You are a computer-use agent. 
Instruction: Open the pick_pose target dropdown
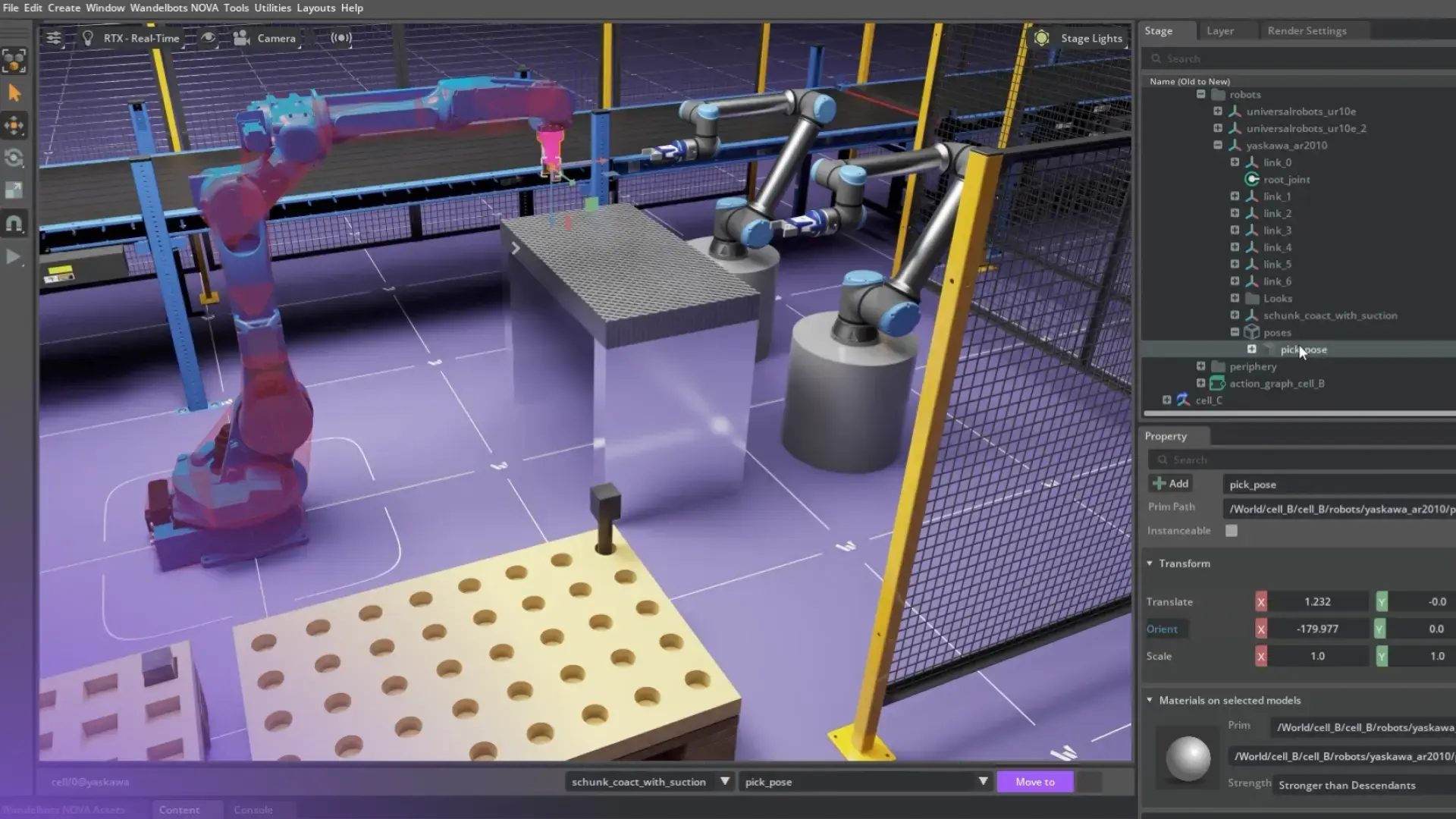866,782
